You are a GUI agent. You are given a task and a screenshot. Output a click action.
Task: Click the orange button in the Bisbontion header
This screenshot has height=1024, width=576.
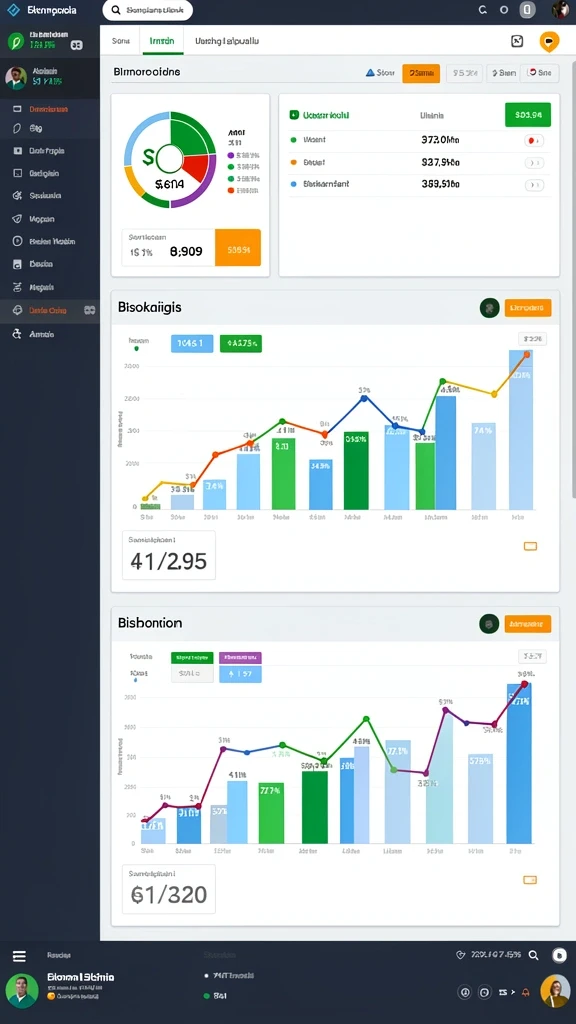click(528, 624)
